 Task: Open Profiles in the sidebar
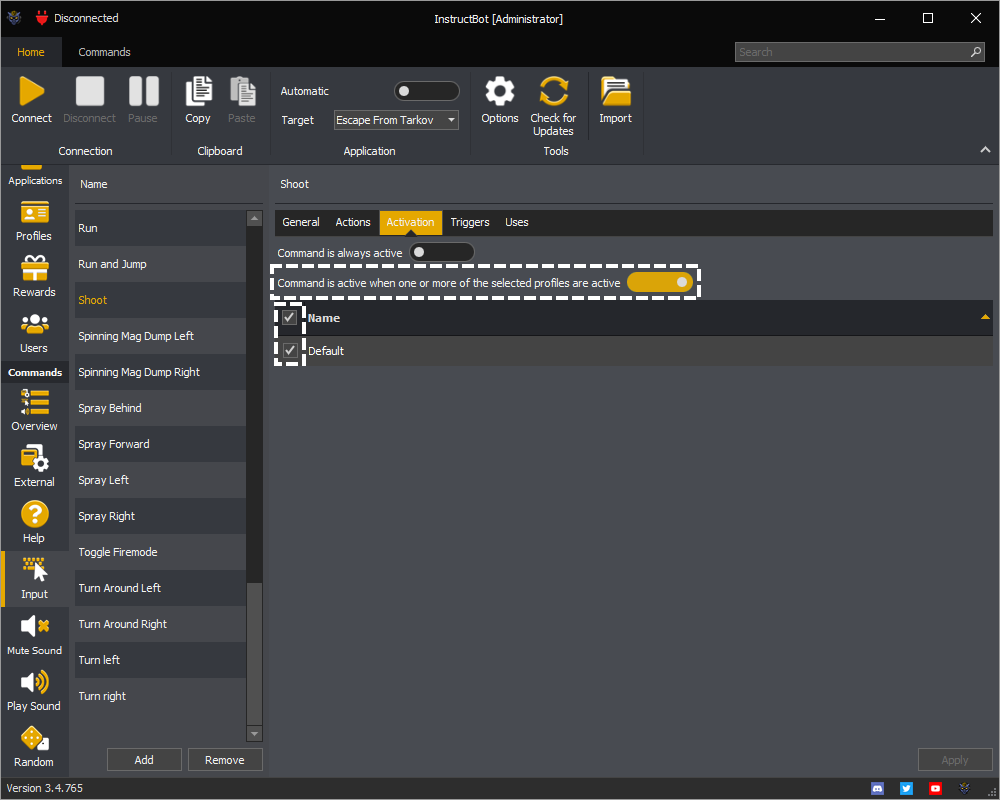point(34,221)
